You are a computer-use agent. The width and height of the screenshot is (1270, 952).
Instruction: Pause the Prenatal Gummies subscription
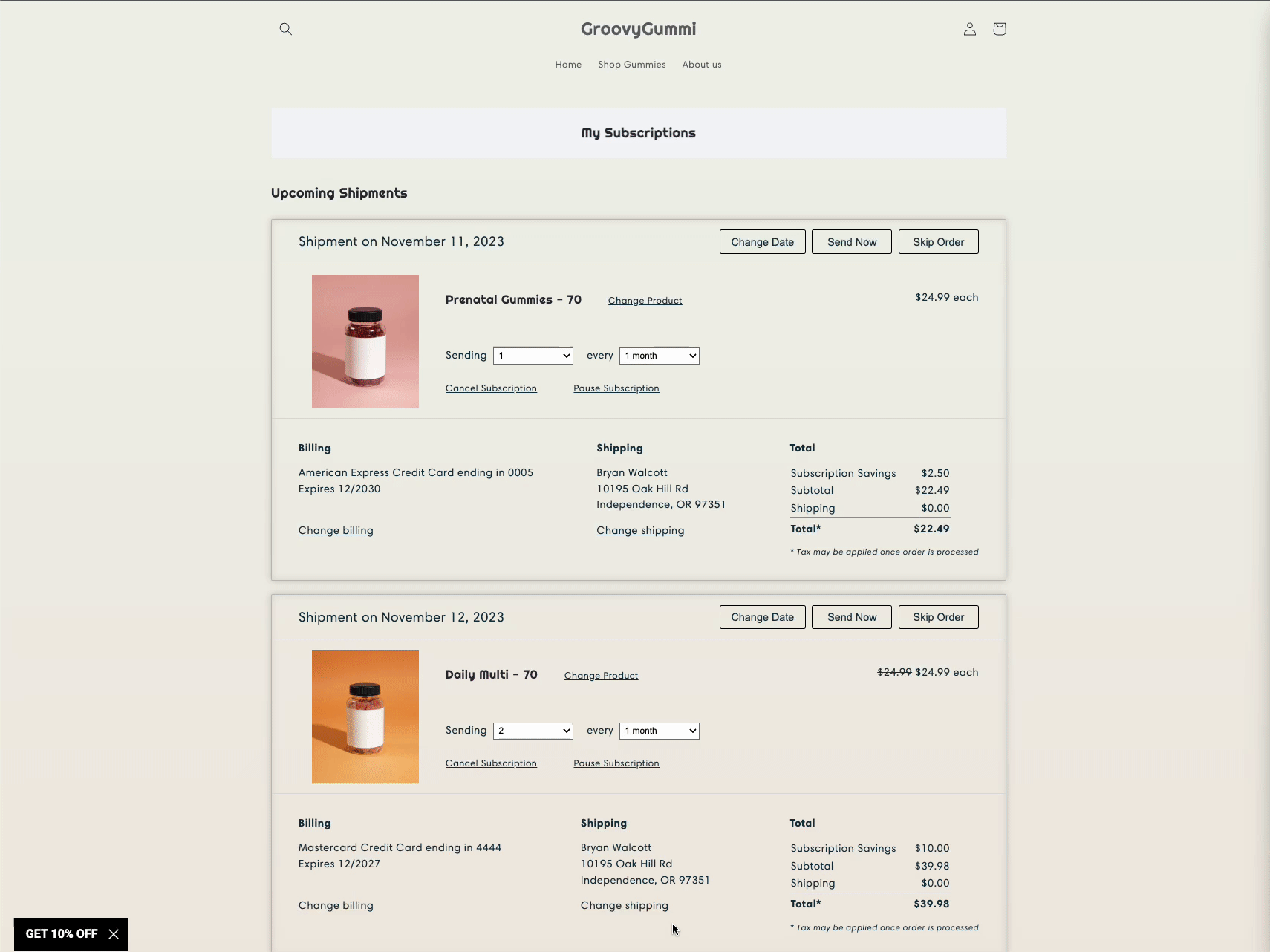[x=616, y=388]
